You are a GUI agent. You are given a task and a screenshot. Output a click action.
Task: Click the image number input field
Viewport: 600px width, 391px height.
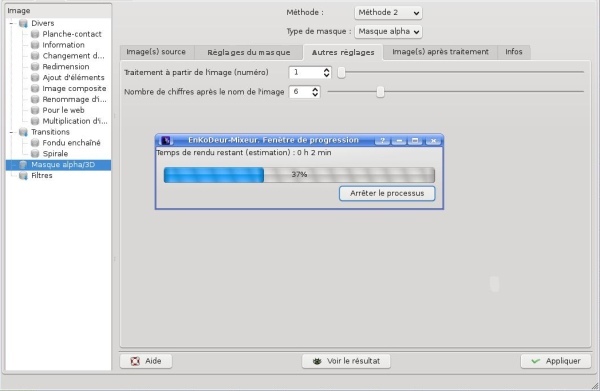(306, 72)
